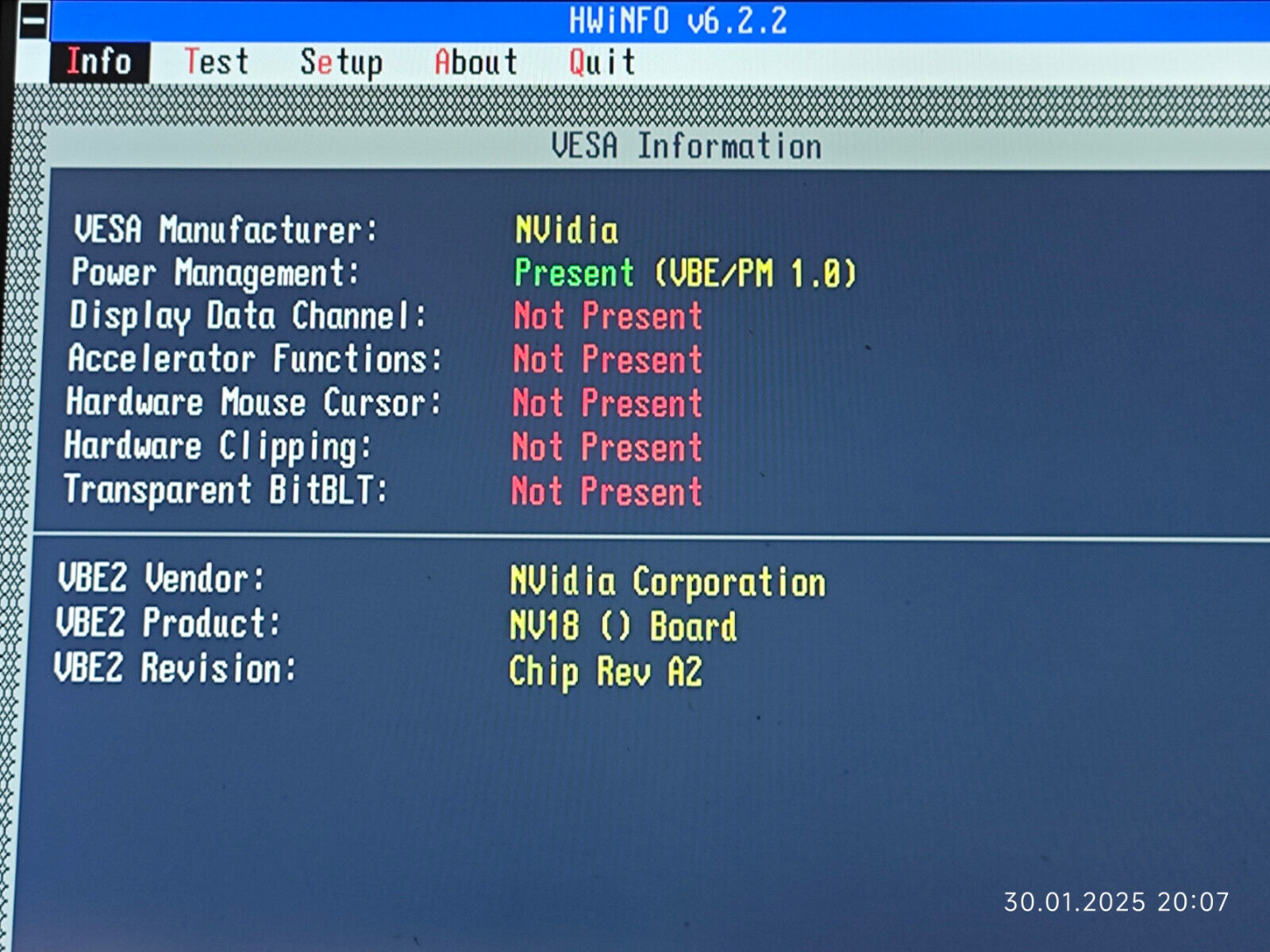The width and height of the screenshot is (1270, 952).
Task: Click Not Present beside Accelerator Functions
Action: point(608,359)
